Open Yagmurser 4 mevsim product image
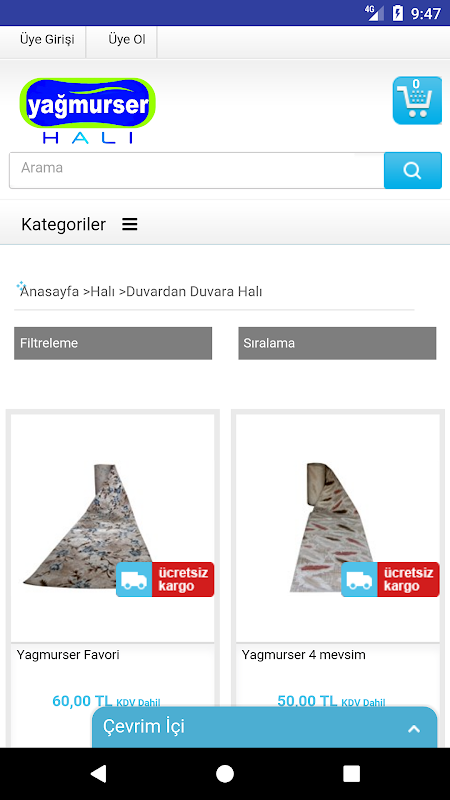This screenshot has width=450, height=800. tap(338, 528)
